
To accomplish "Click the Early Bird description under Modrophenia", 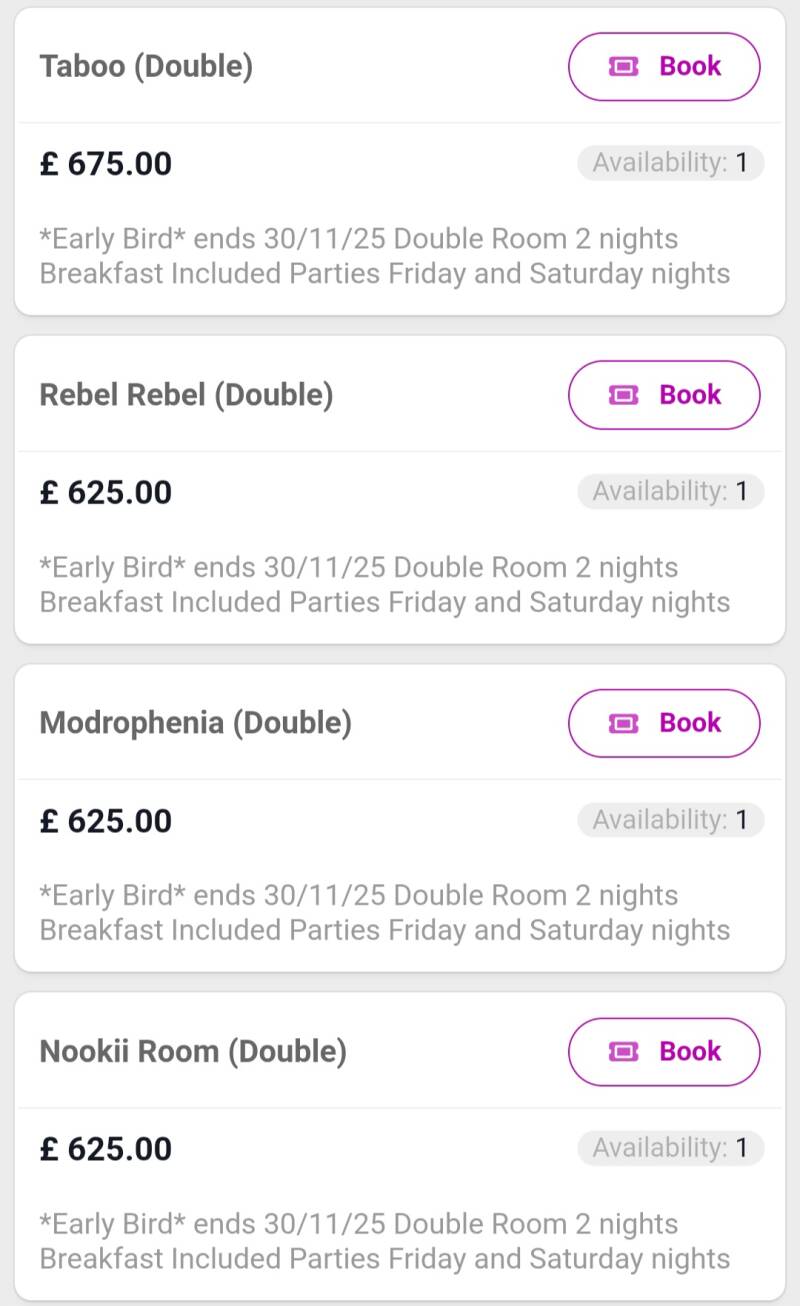I will [385, 913].
